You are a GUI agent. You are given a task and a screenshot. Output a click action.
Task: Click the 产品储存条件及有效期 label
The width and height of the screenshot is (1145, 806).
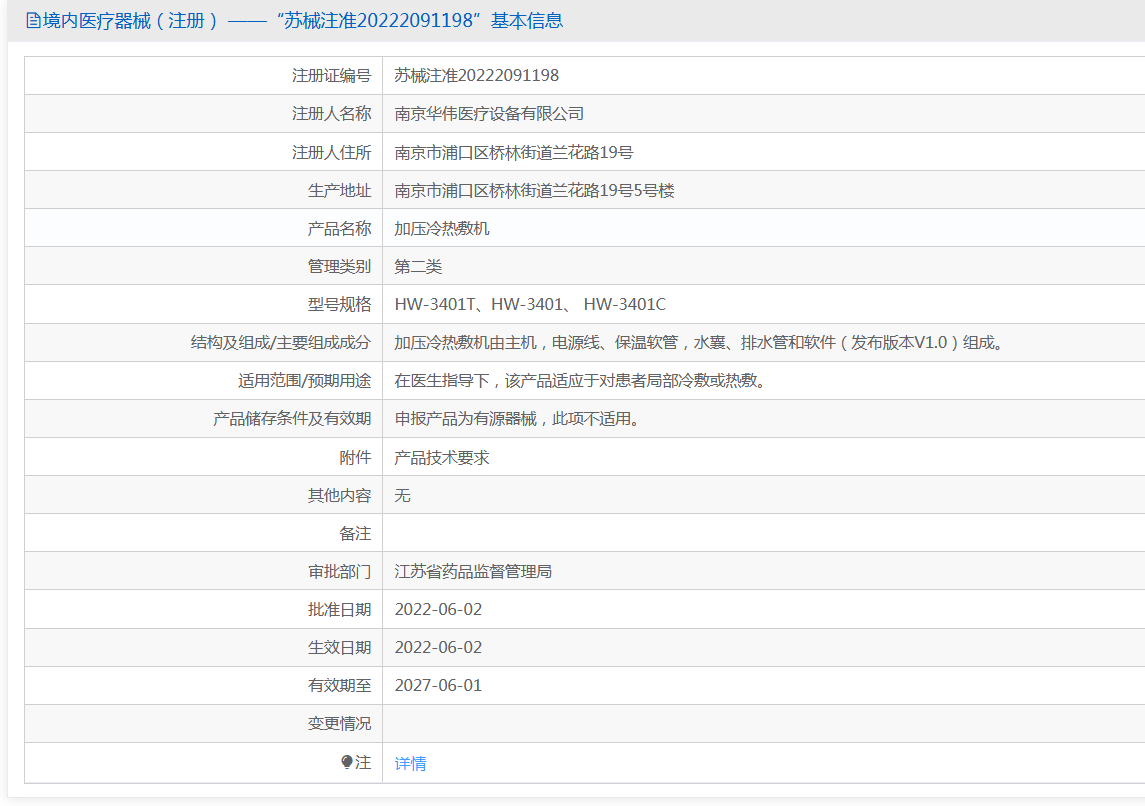click(292, 418)
